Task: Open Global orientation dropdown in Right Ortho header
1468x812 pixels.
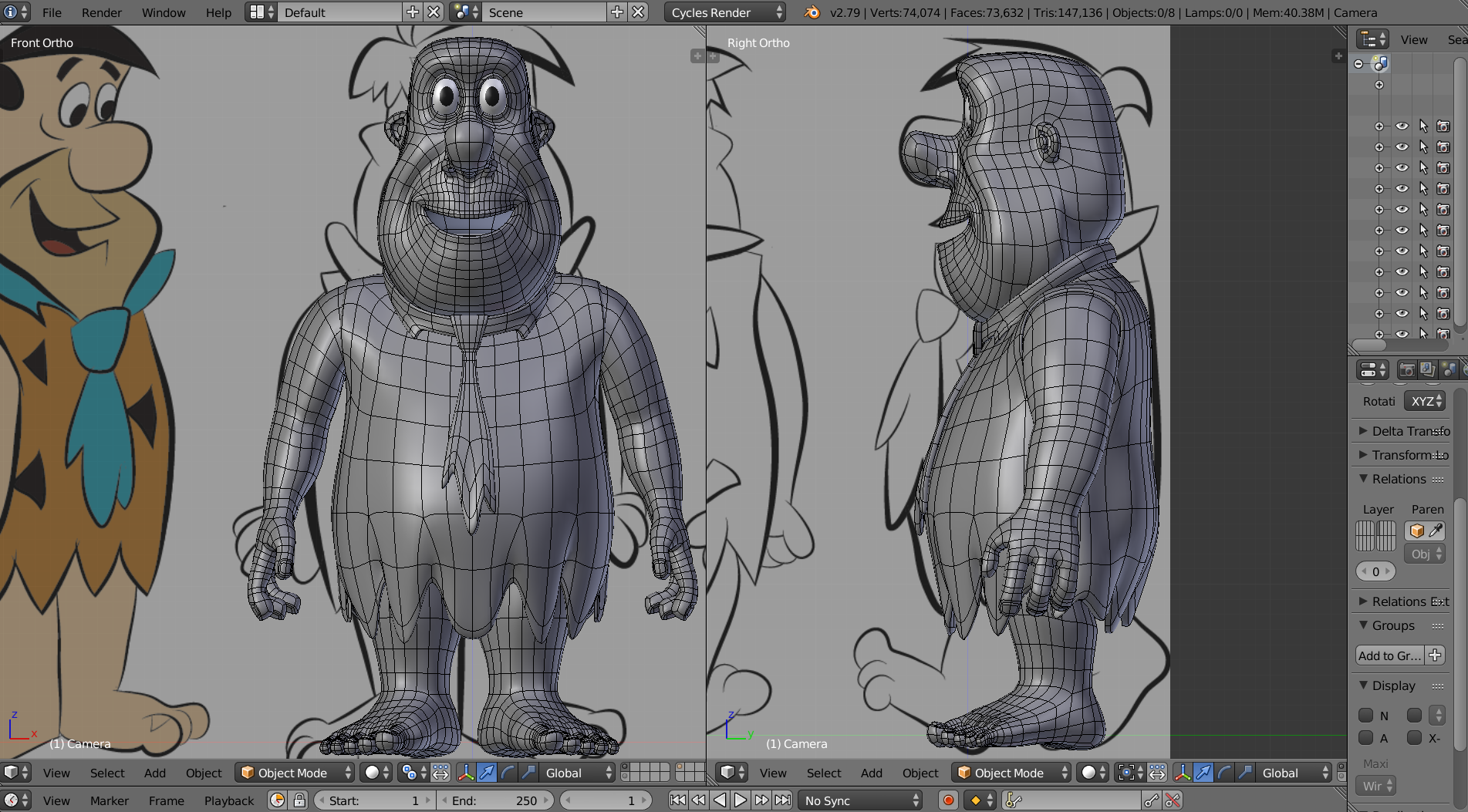Action: point(1294,773)
